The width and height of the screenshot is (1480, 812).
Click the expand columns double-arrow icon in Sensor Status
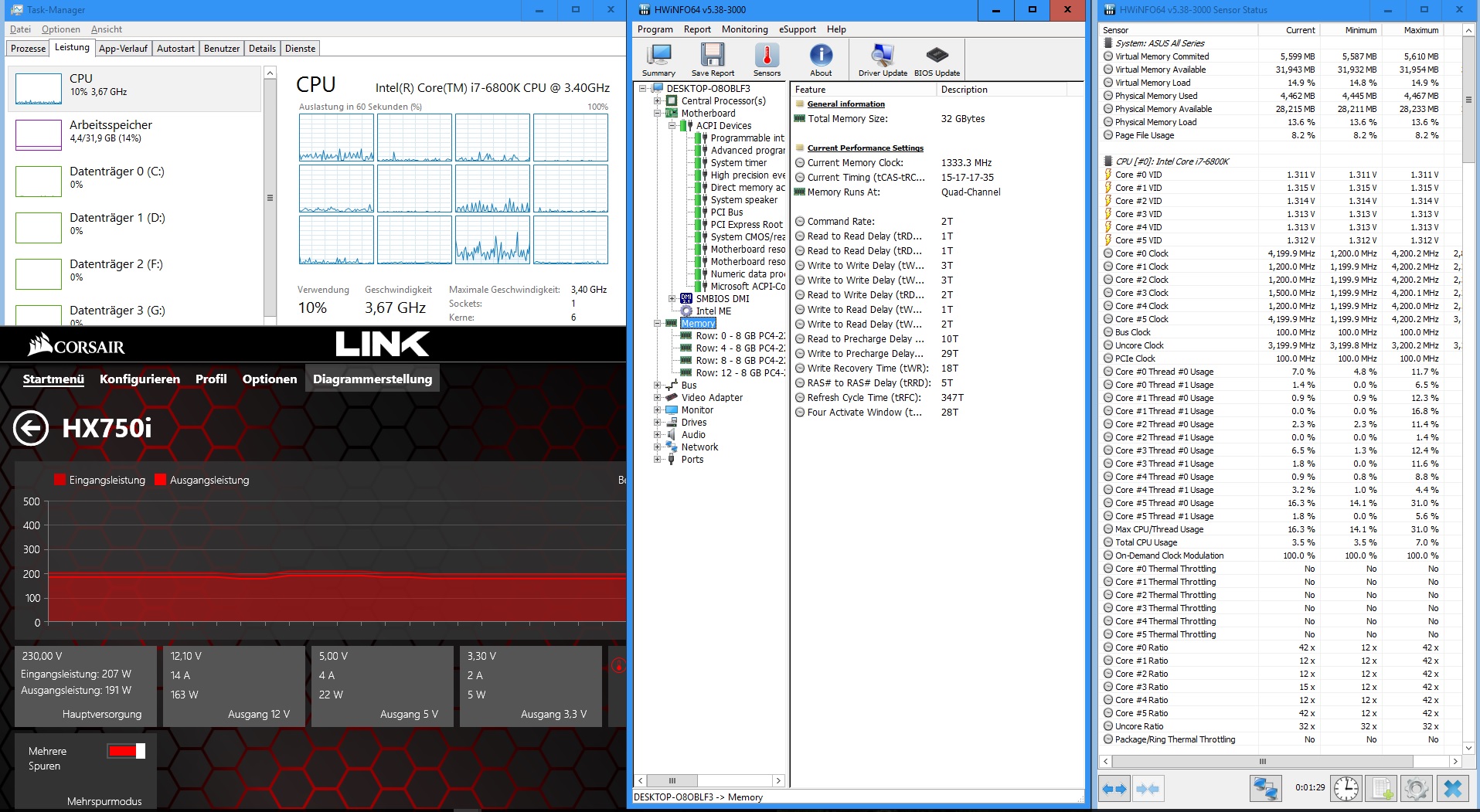(1114, 789)
